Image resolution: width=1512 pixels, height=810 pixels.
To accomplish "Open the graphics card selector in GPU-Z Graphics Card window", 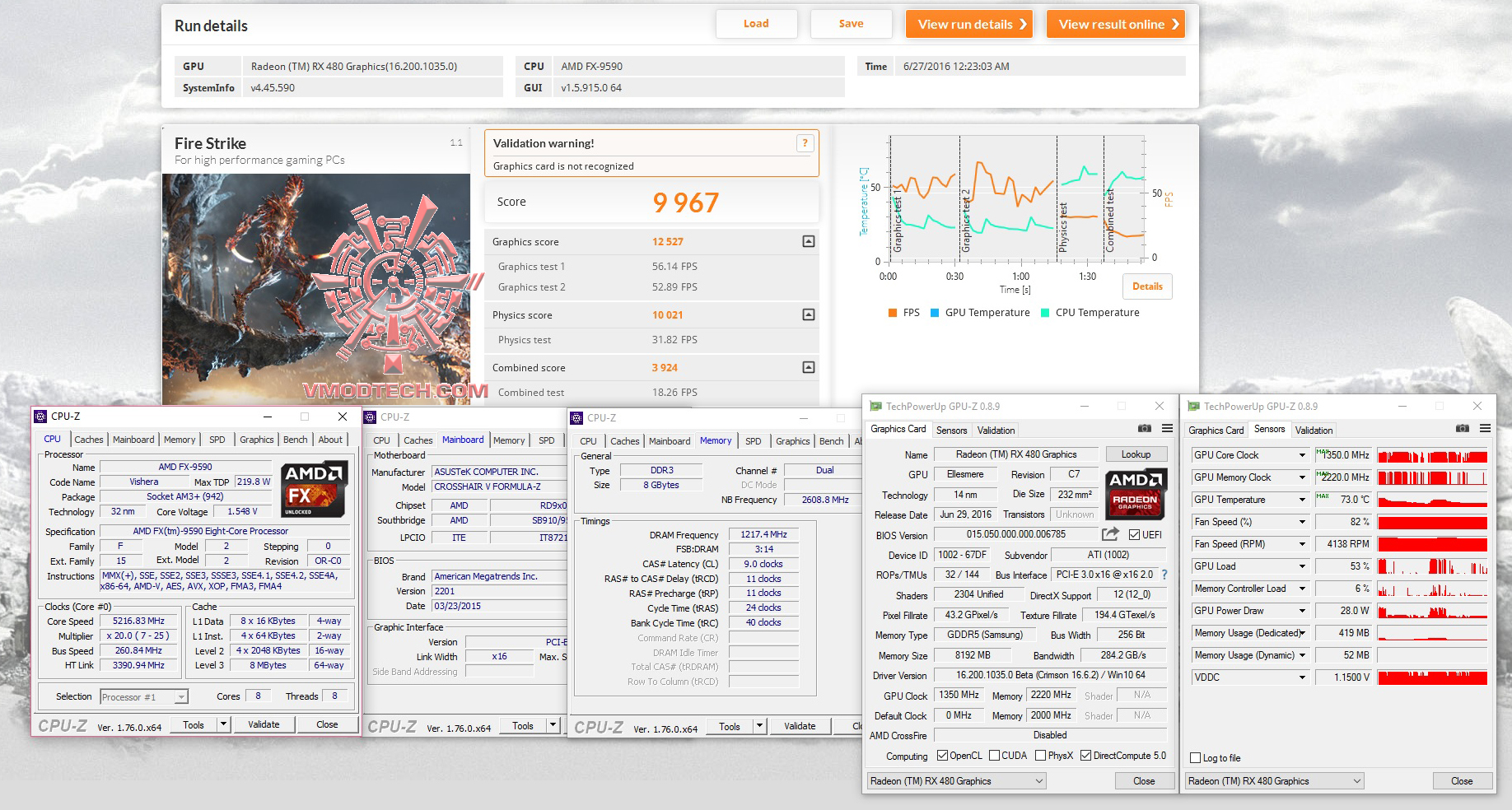I will coord(957,781).
